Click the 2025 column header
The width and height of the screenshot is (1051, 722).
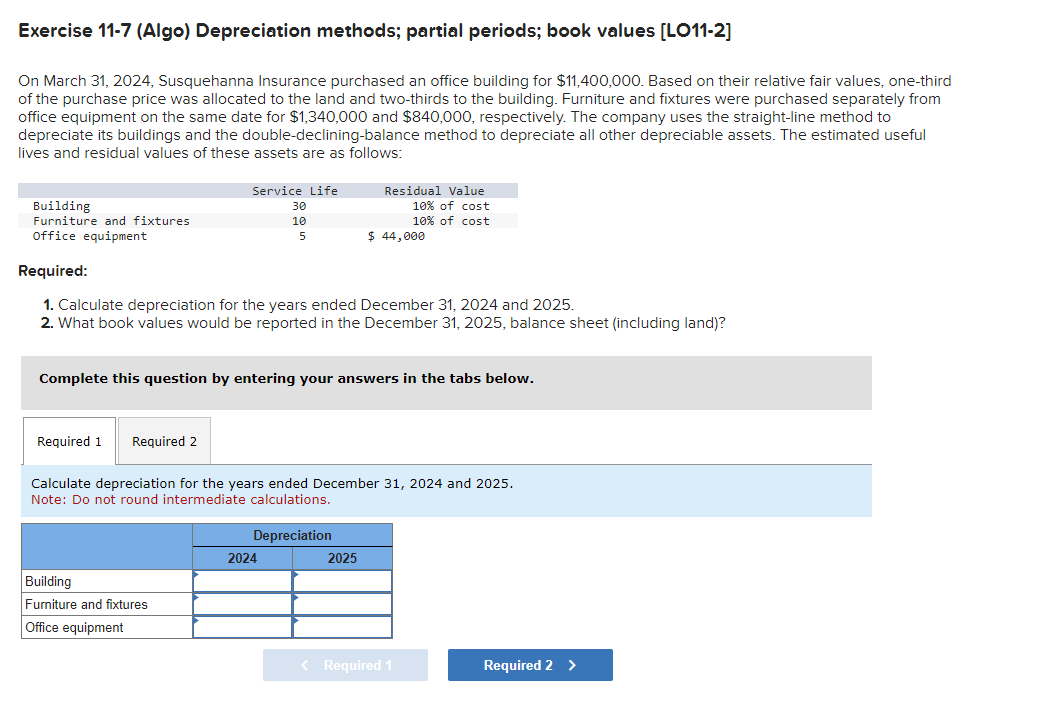[x=341, y=558]
